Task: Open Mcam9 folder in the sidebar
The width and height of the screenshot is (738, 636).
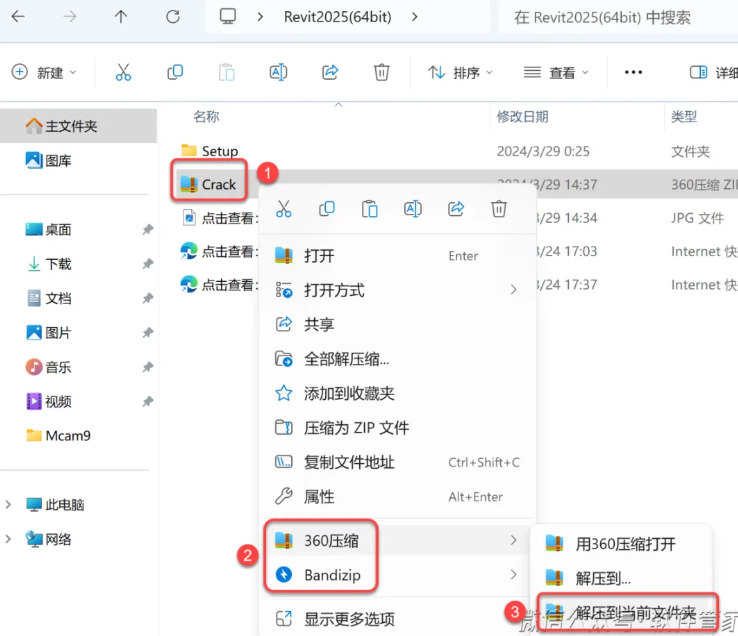Action: click(58, 435)
